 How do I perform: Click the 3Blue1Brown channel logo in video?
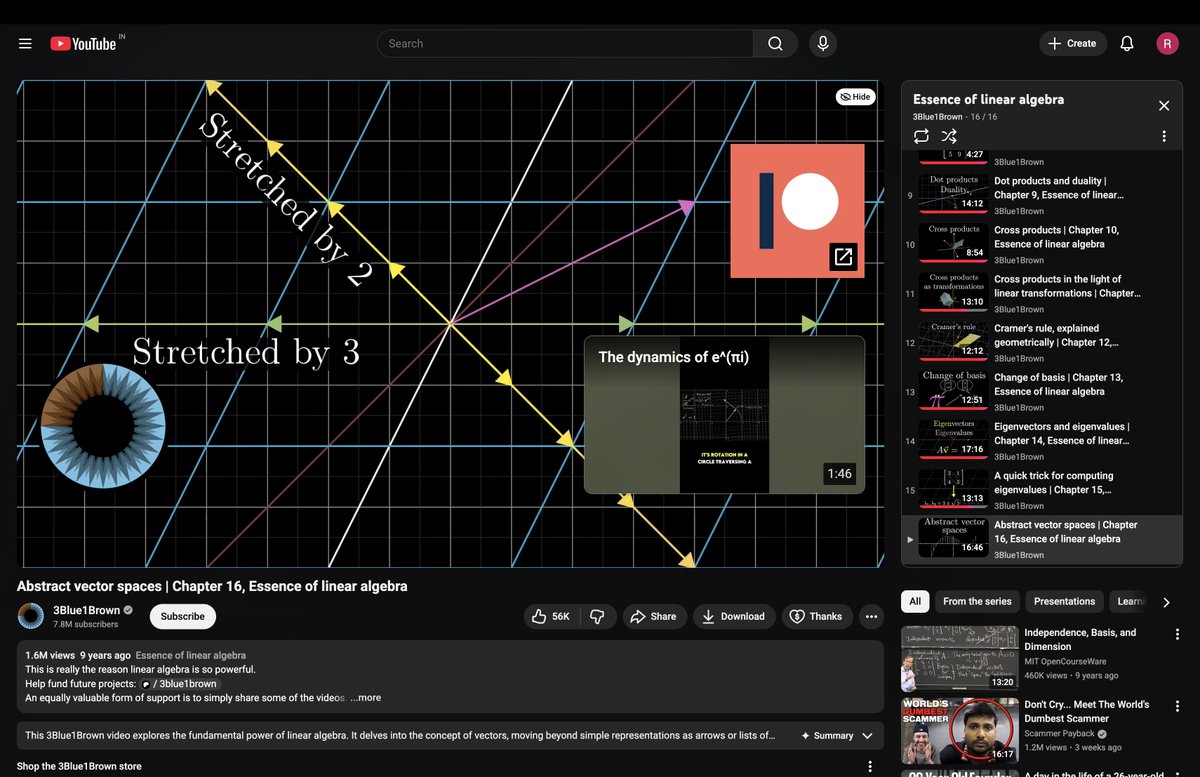tap(102, 426)
